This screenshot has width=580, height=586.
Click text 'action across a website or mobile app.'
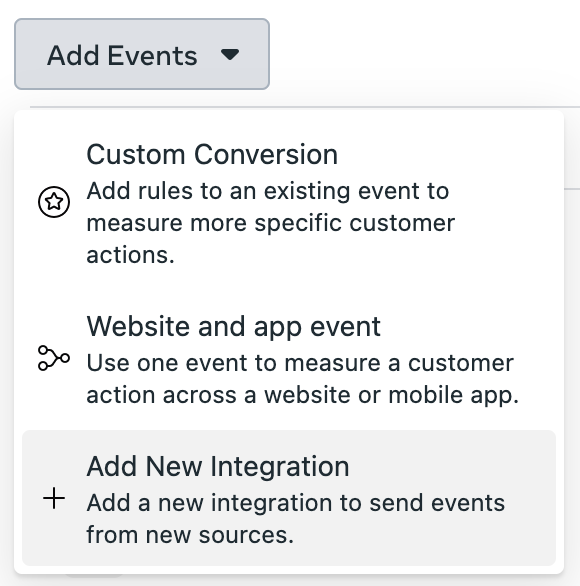(303, 395)
